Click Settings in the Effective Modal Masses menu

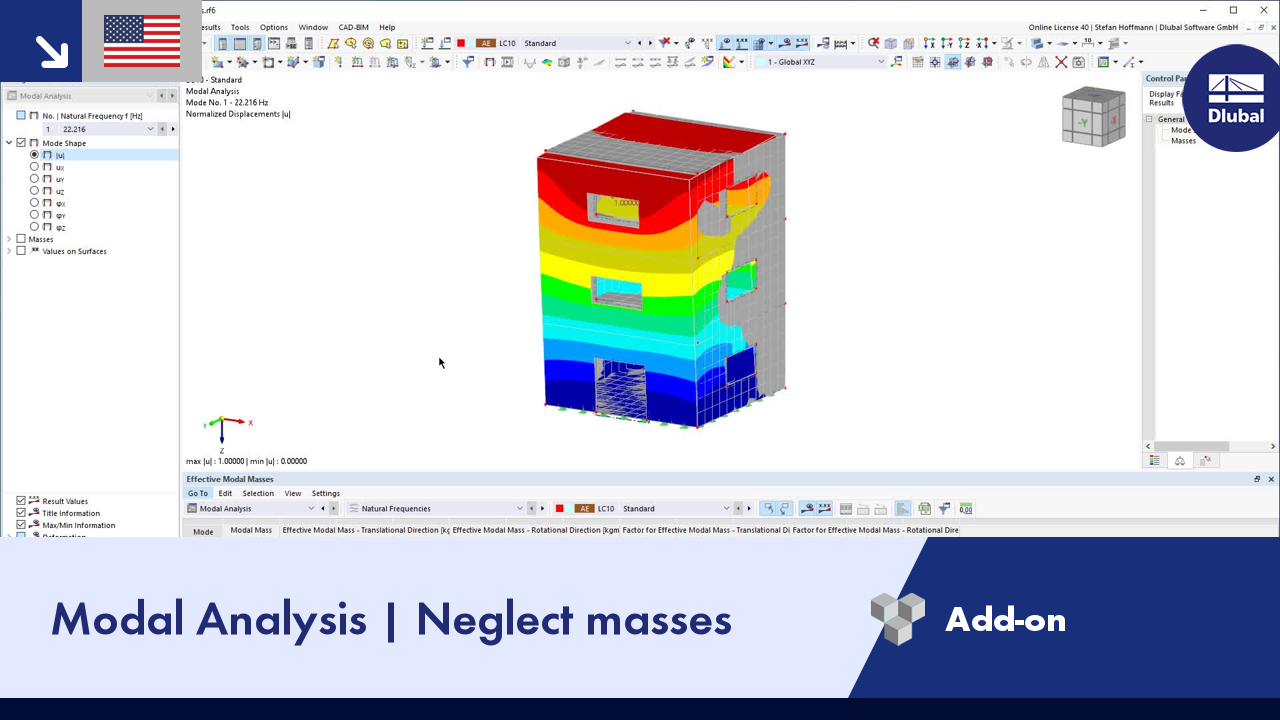[326, 493]
